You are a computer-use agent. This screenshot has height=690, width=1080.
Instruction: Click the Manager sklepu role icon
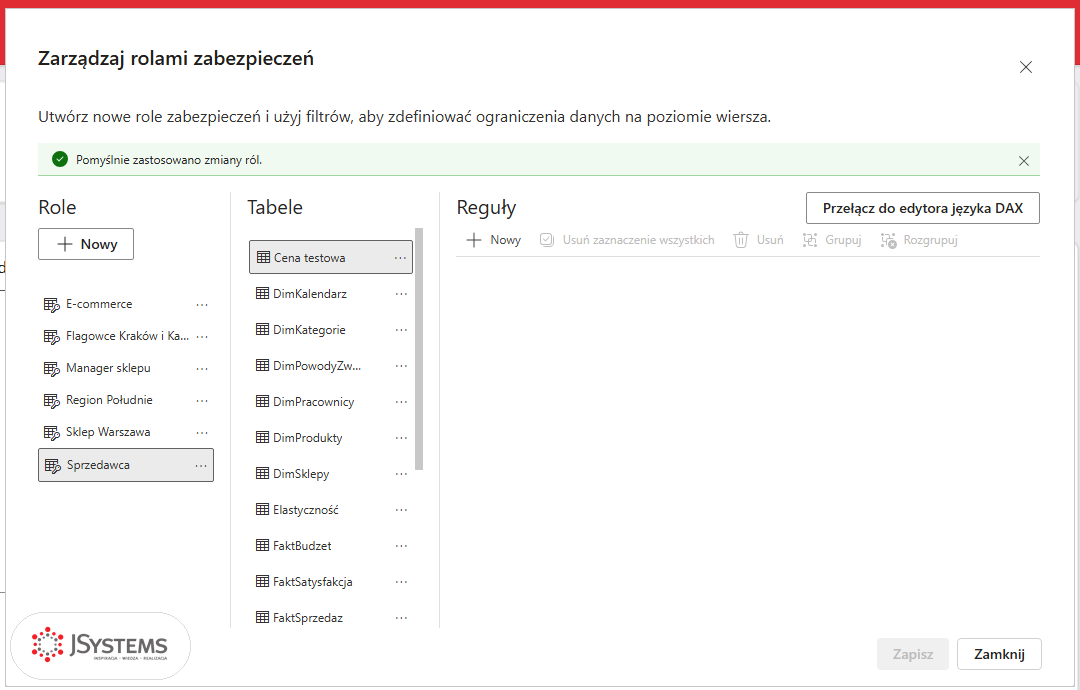coord(52,368)
